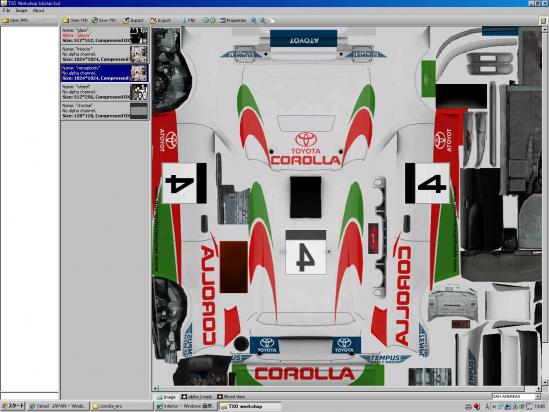Click the last icon on the toolbar
Screen dimensions: 549x412
[272, 21]
